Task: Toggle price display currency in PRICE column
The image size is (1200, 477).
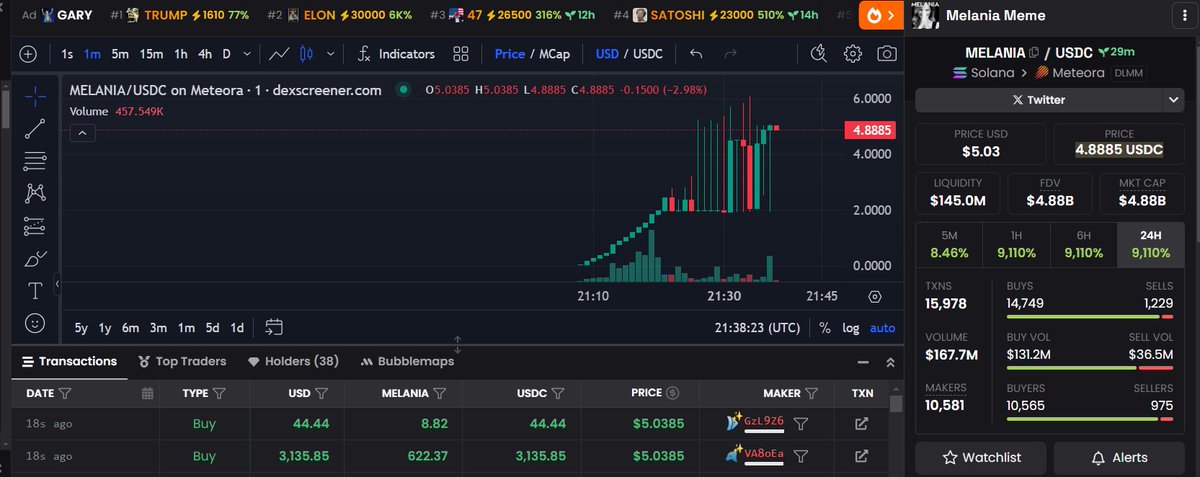Action: (x=673, y=393)
